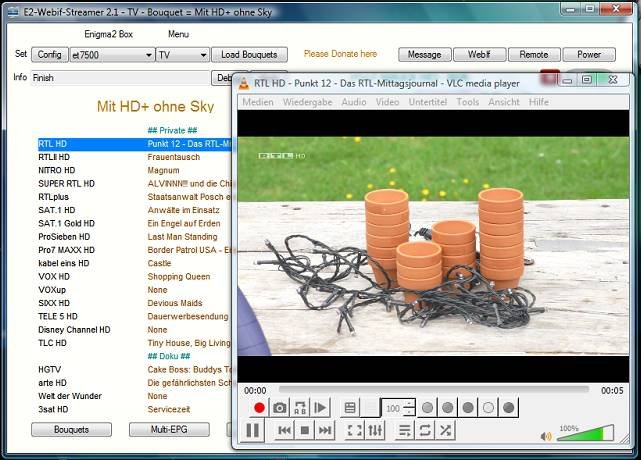
Task: Open the WebIf button
Action: 480,54
